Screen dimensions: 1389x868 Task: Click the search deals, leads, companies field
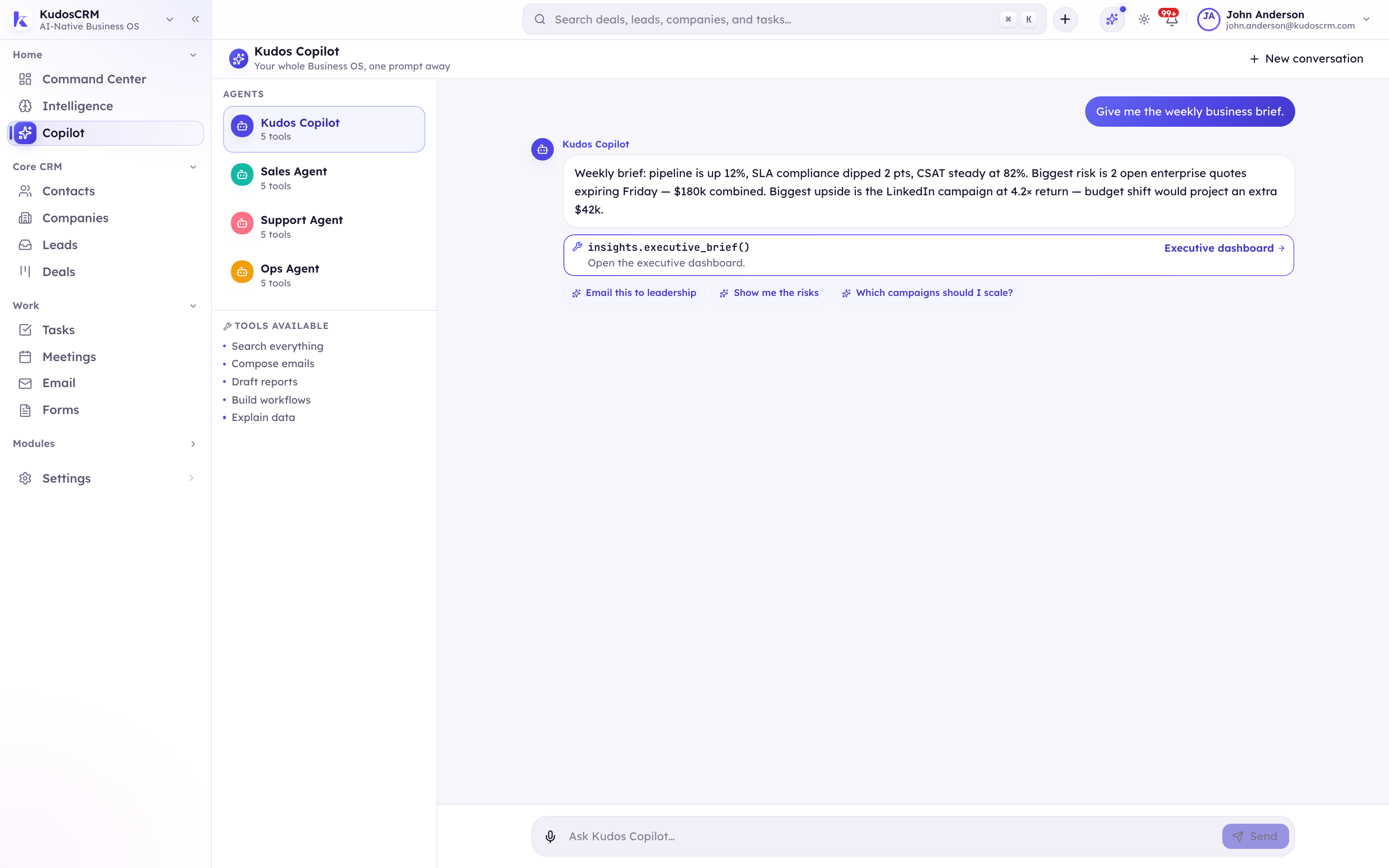pos(784,20)
